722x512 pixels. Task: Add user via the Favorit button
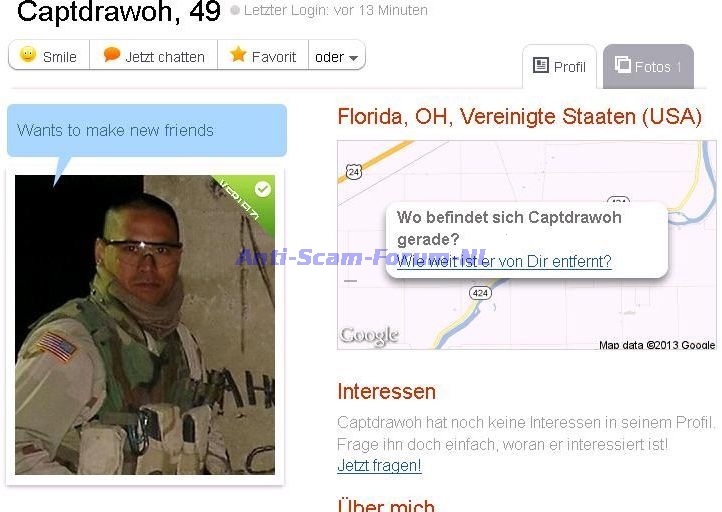(262, 55)
